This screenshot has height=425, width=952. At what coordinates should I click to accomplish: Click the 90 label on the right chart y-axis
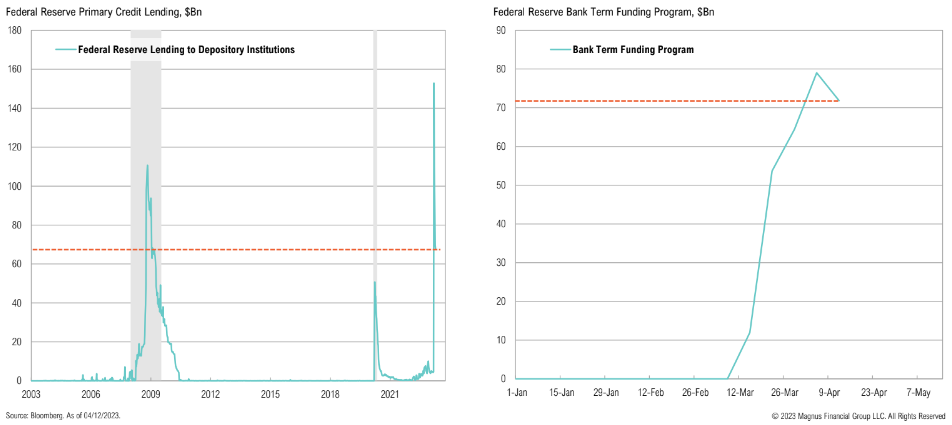[507, 30]
